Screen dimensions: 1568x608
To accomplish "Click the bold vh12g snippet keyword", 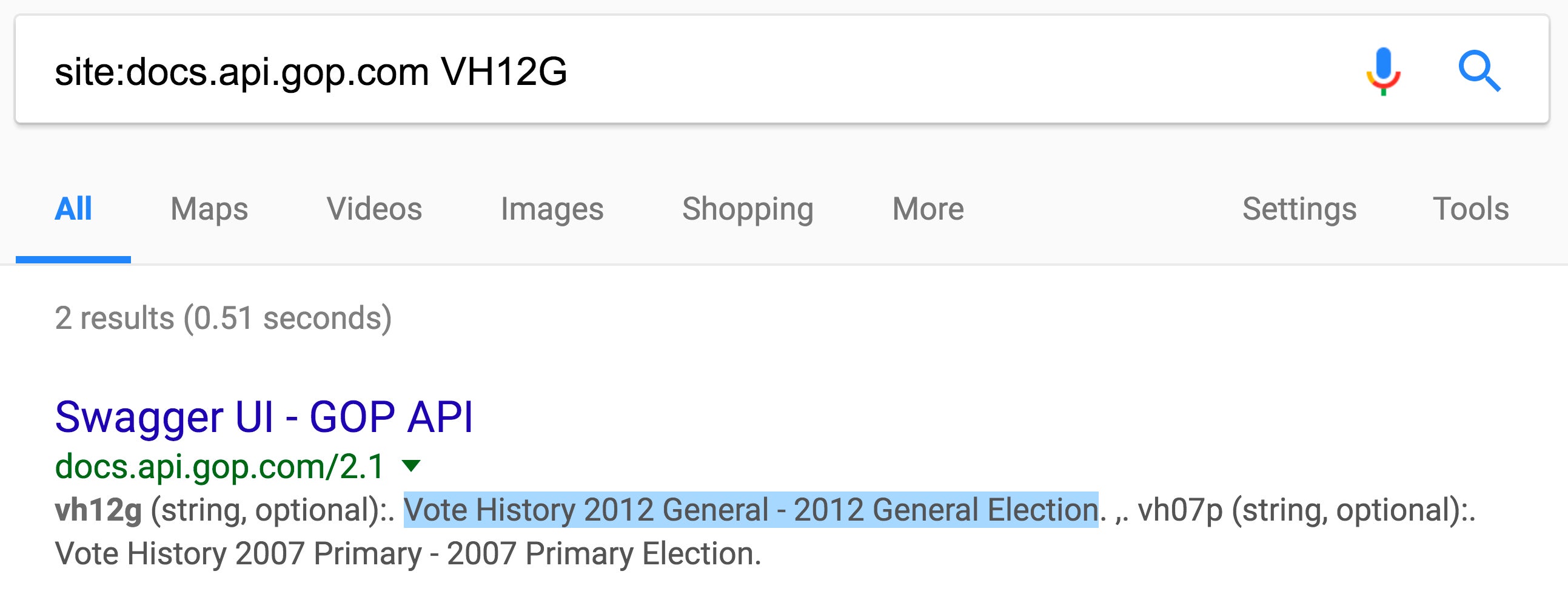I will pos(98,510).
